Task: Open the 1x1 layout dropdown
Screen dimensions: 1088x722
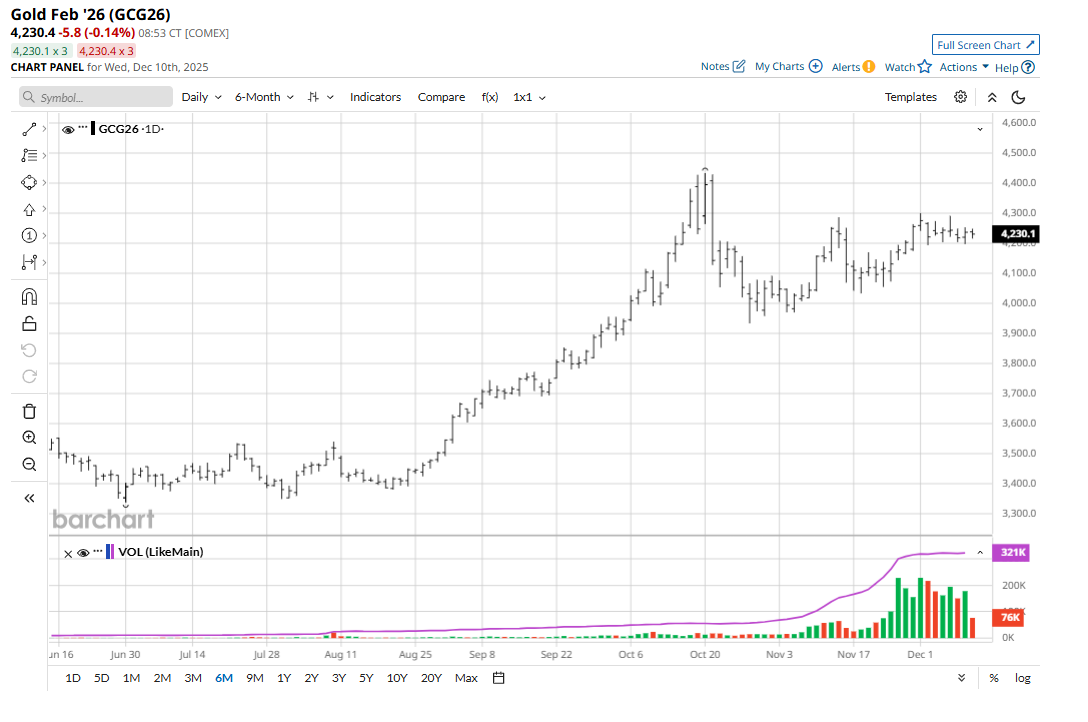Action: (529, 97)
